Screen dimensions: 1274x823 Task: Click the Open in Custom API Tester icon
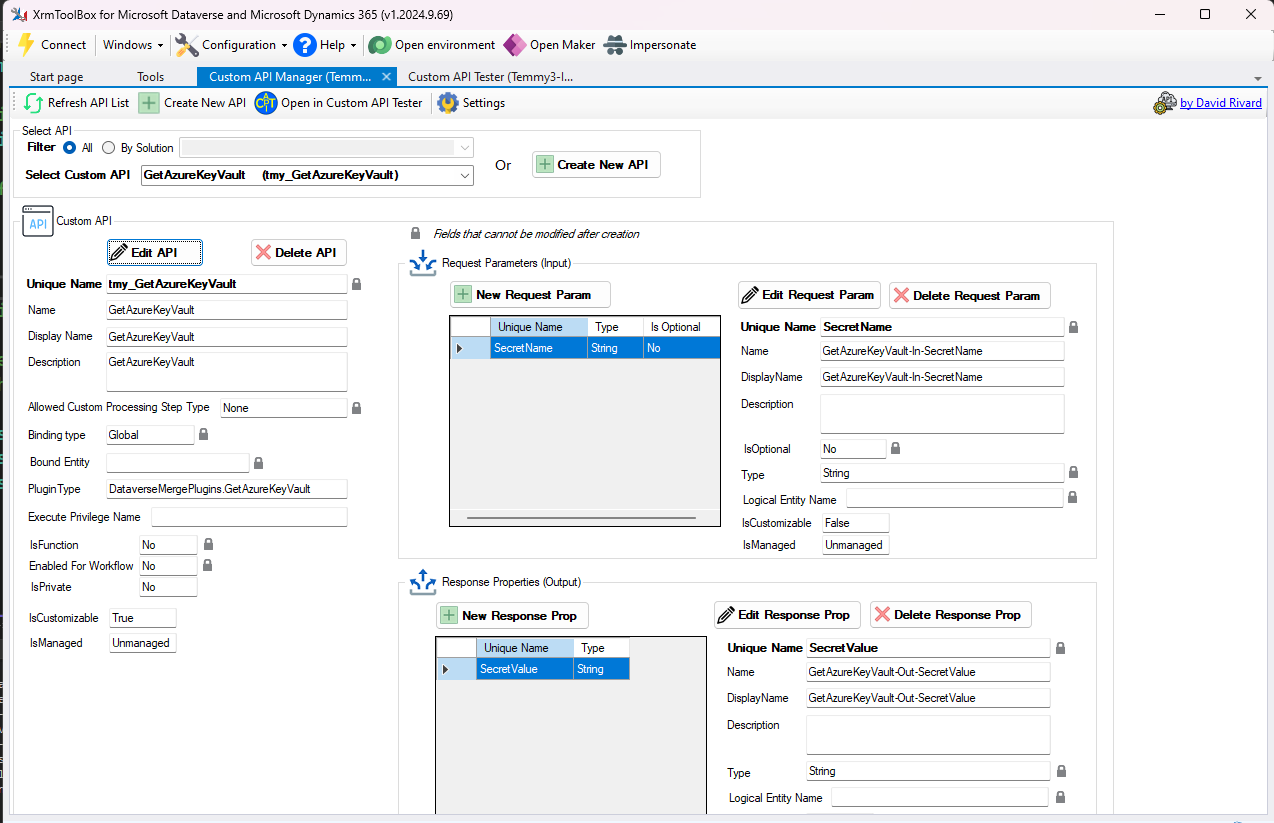point(265,103)
